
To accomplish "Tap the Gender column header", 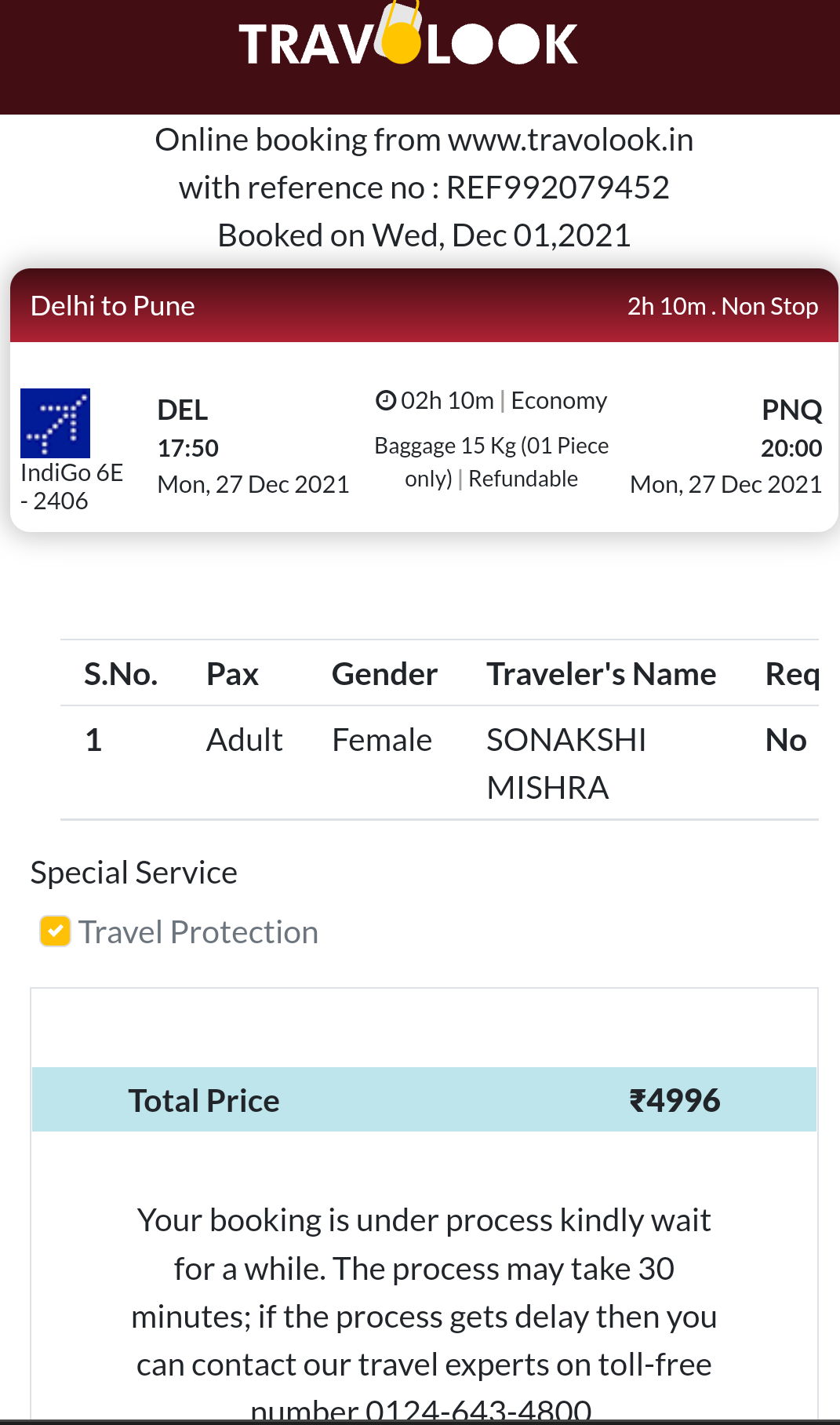I will pos(384,674).
